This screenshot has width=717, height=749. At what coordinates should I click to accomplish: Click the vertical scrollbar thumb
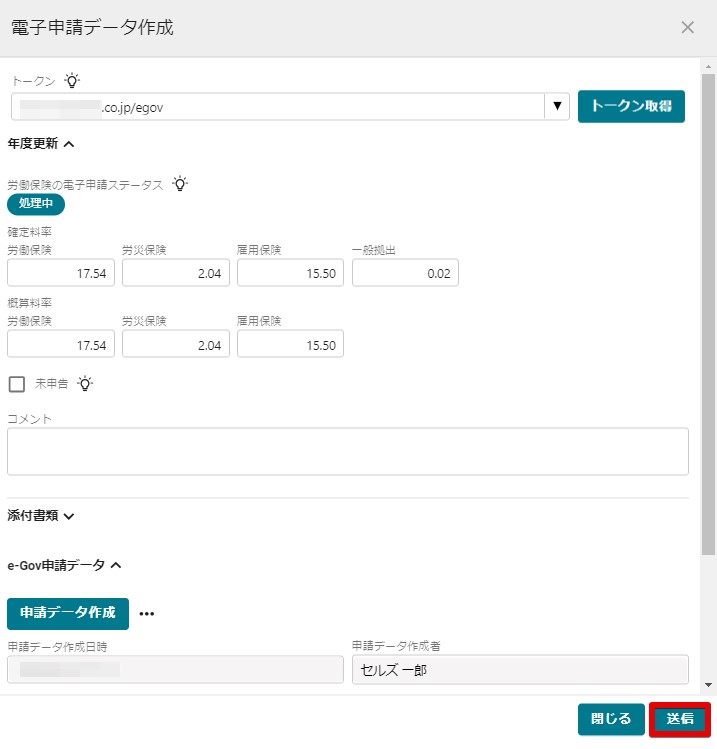tap(708, 314)
